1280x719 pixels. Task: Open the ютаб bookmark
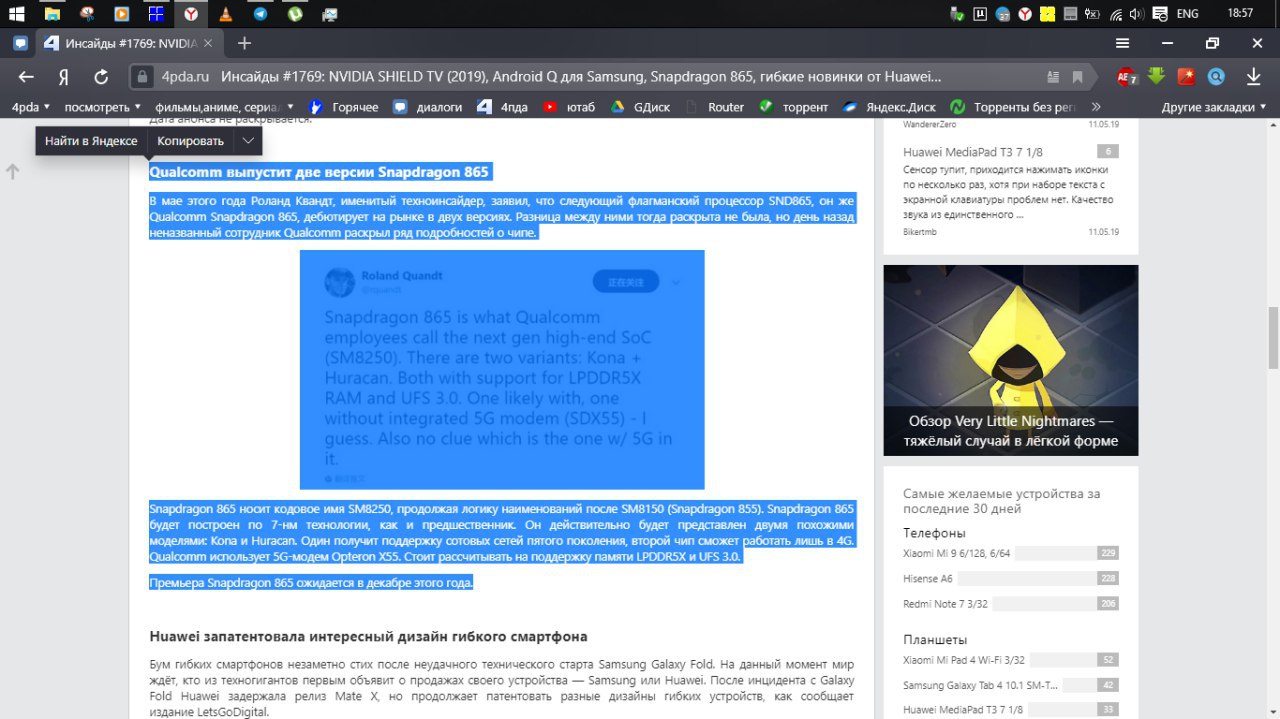click(x=569, y=107)
